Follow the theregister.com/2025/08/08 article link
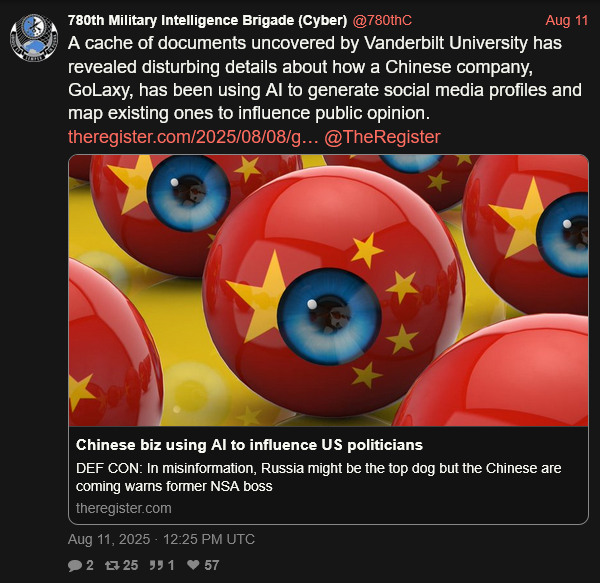Viewport: 600px width, 583px height. pos(193,137)
